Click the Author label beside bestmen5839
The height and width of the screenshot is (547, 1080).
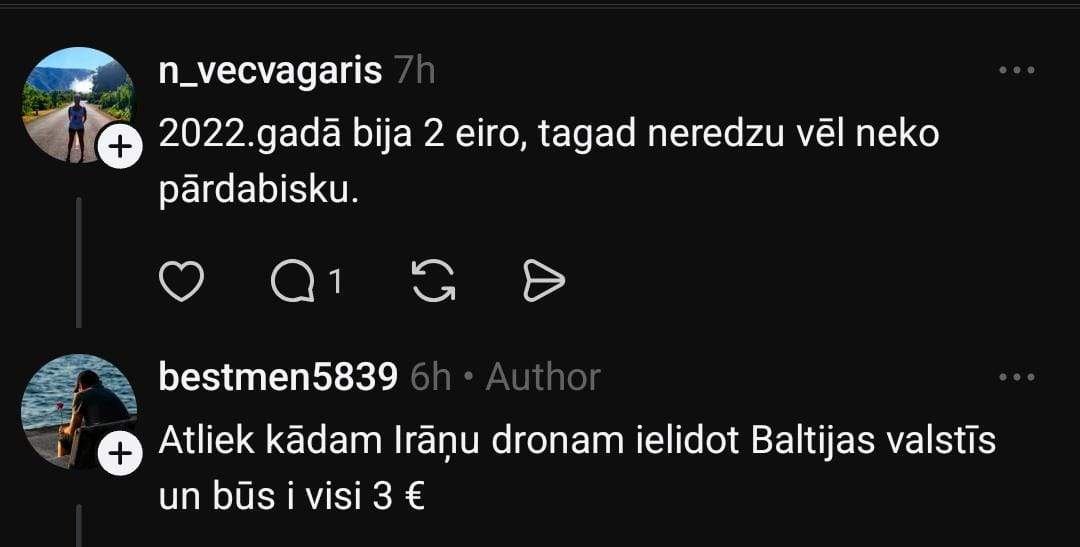(543, 378)
